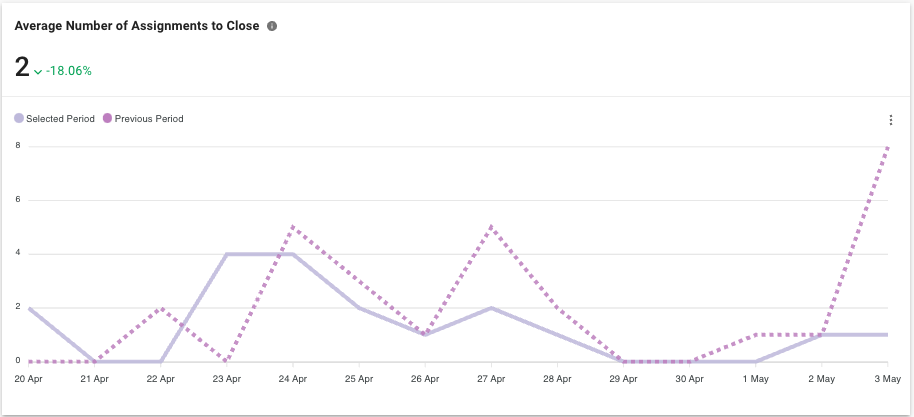Click the Selected Period legend color dot
This screenshot has width=914, height=417.
click(x=19, y=119)
